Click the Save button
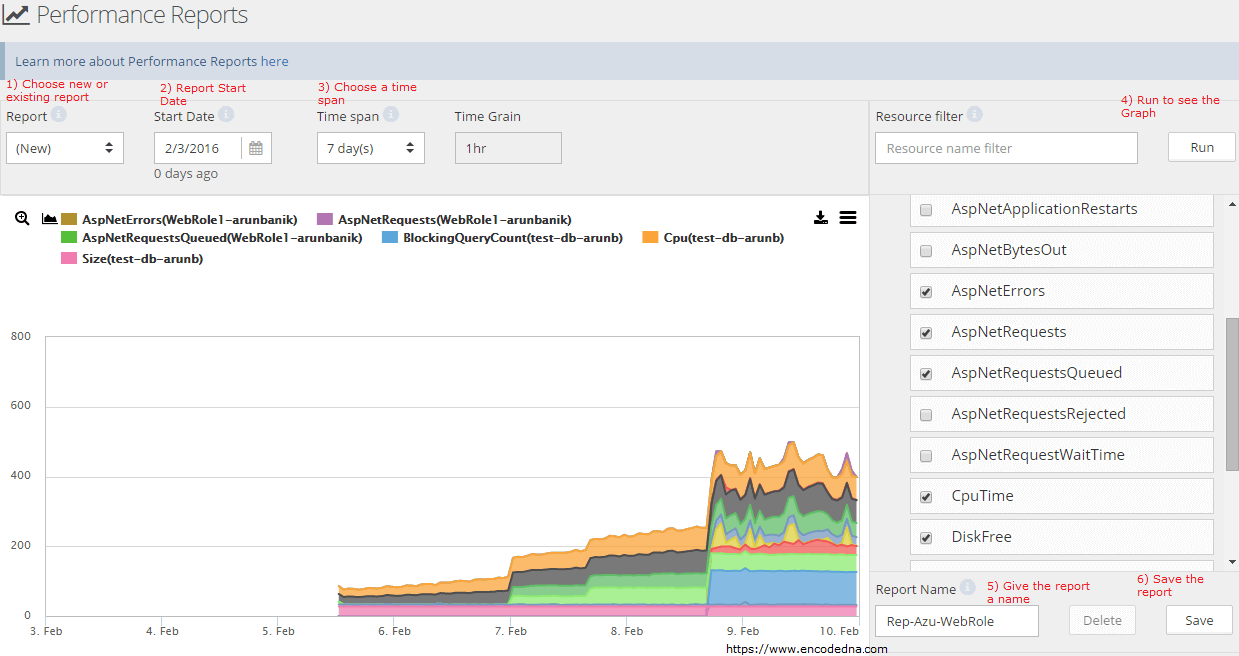 point(1199,620)
